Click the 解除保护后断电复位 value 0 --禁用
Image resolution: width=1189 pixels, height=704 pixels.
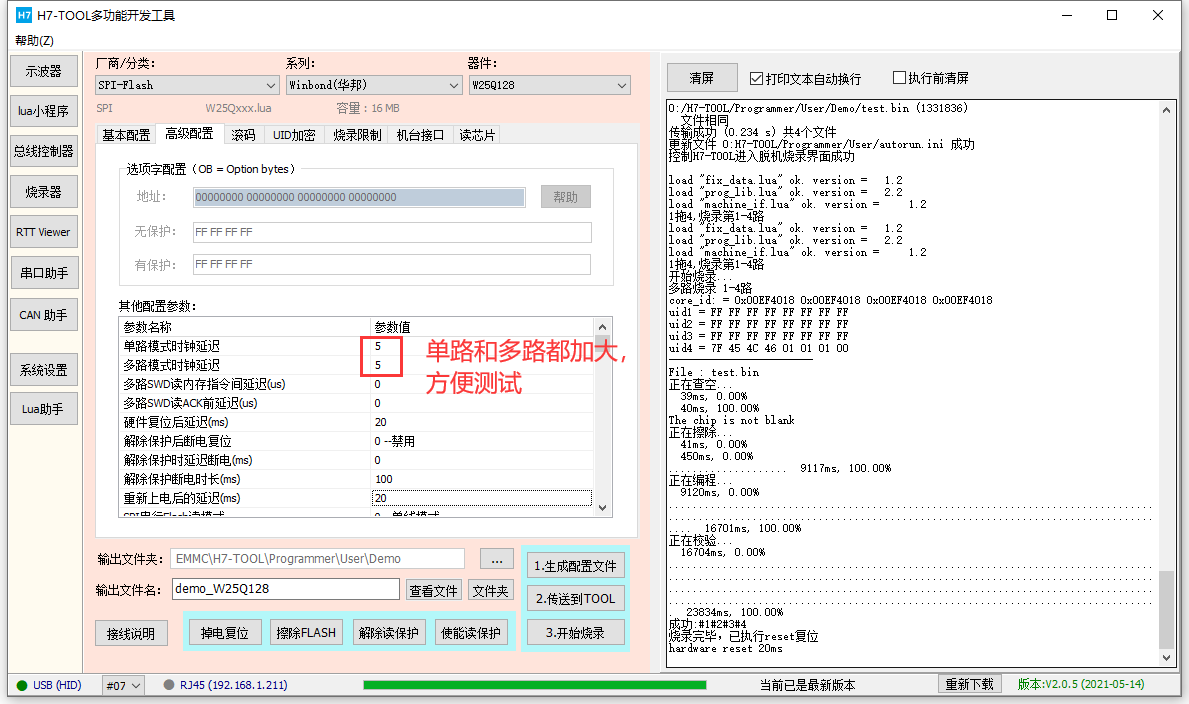pos(482,441)
